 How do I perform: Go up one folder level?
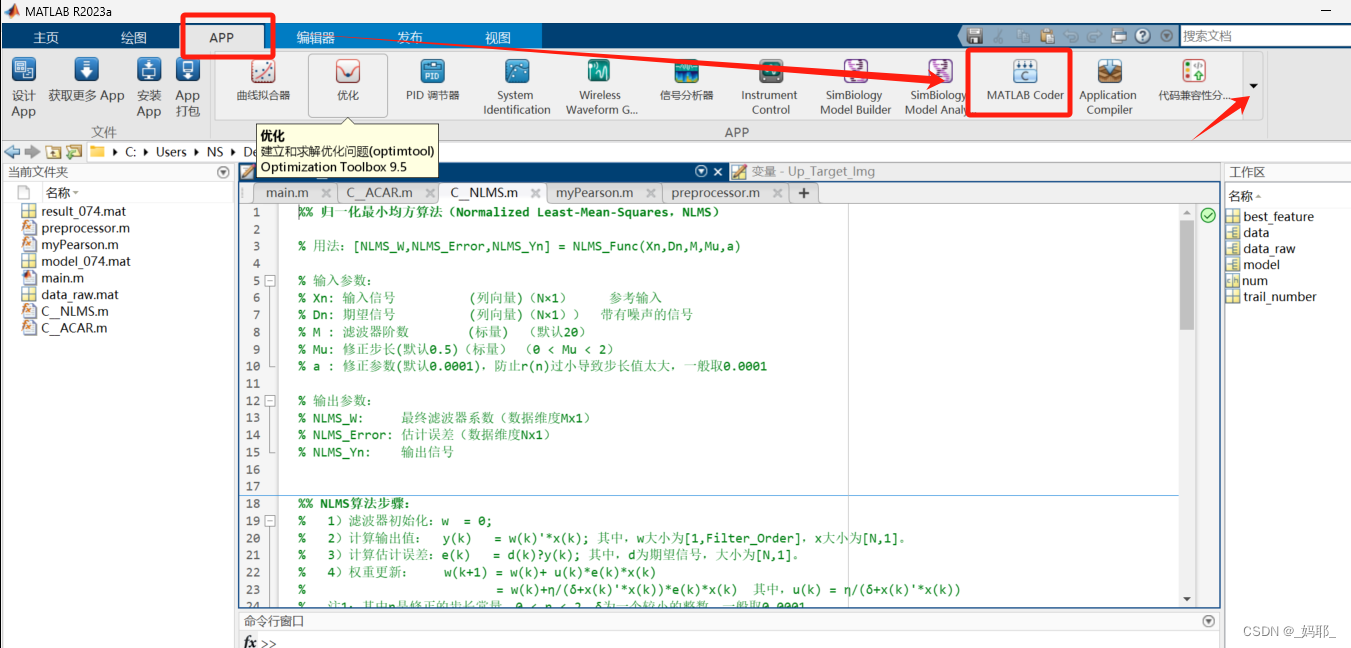click(52, 152)
